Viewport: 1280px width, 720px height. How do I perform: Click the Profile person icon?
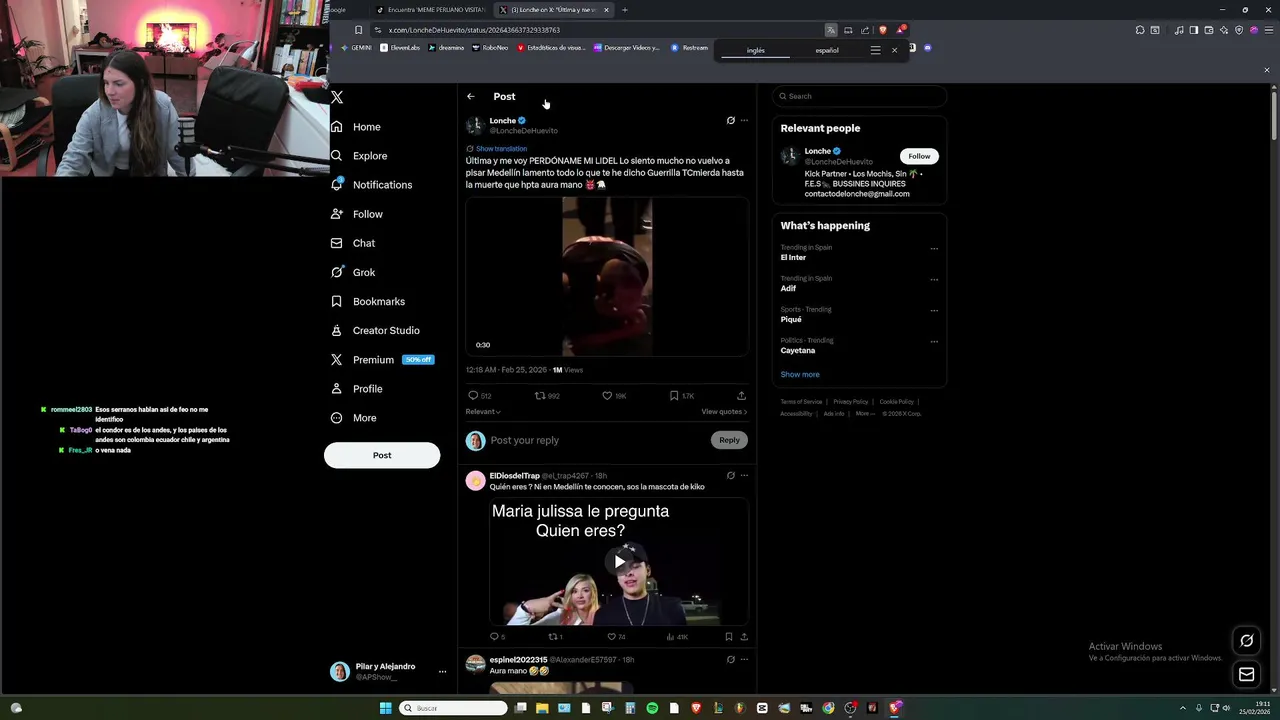click(x=337, y=388)
